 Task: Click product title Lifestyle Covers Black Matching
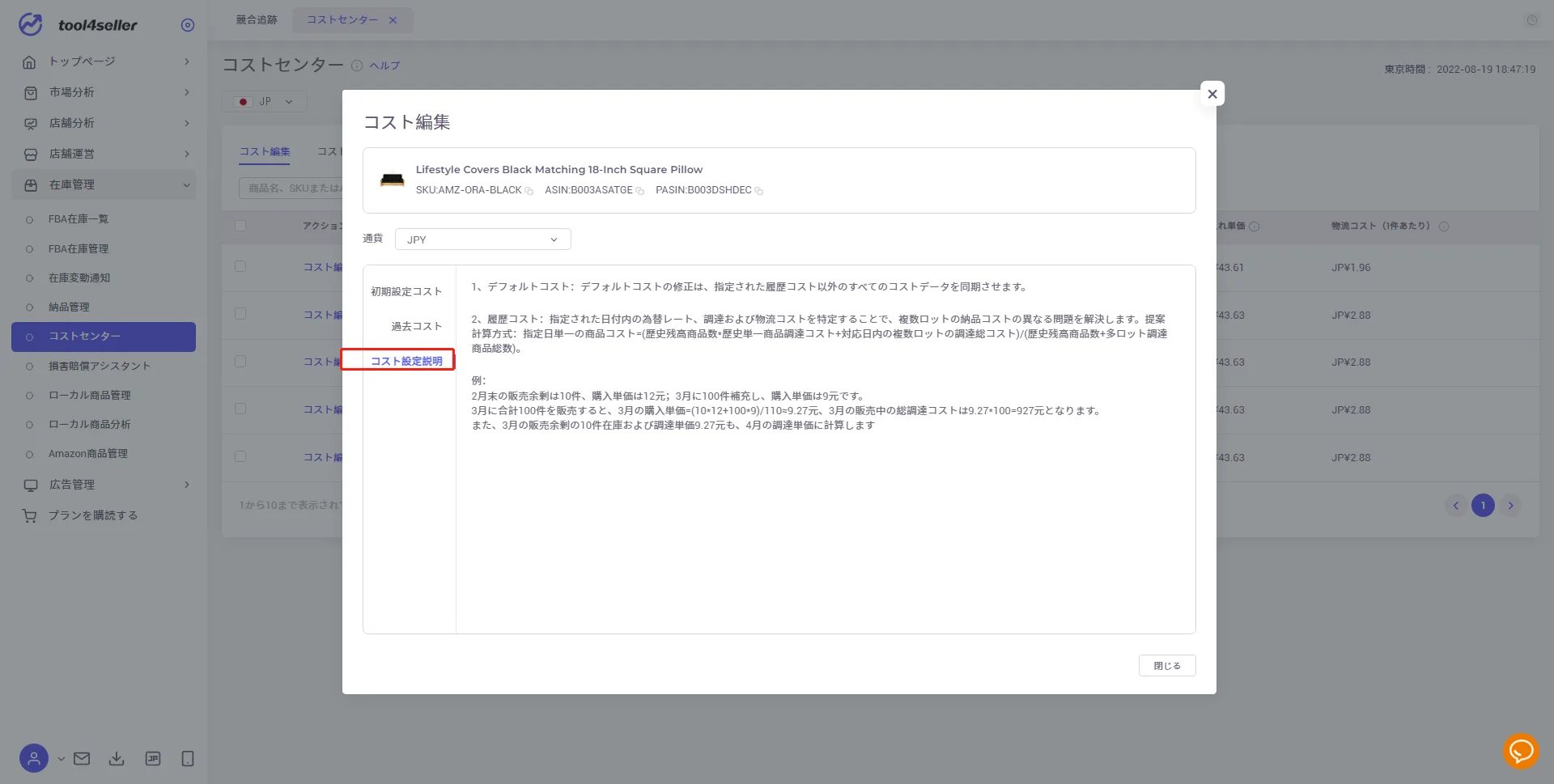pyautogui.click(x=559, y=170)
